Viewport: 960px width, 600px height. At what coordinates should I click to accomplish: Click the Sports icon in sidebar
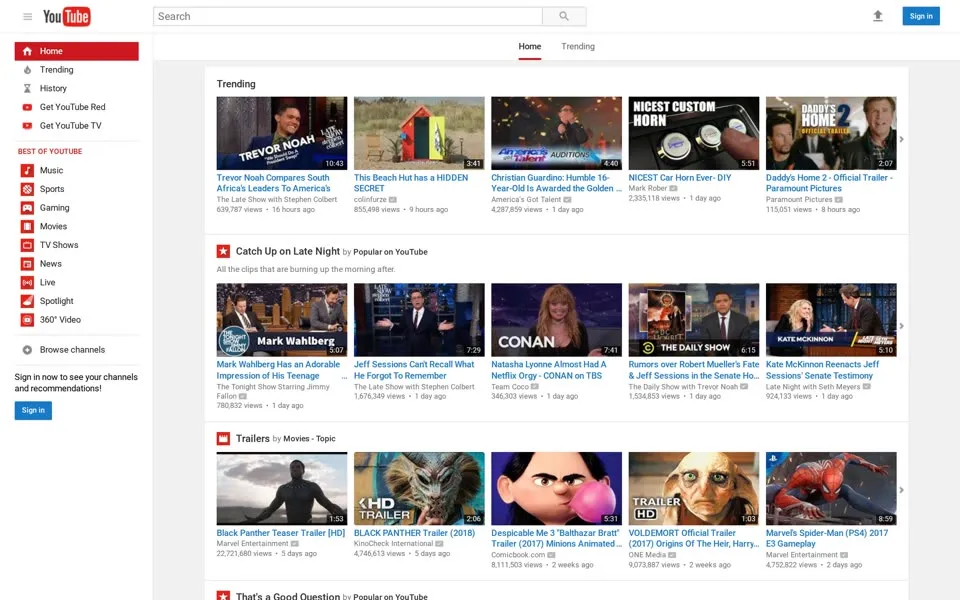(x=27, y=189)
